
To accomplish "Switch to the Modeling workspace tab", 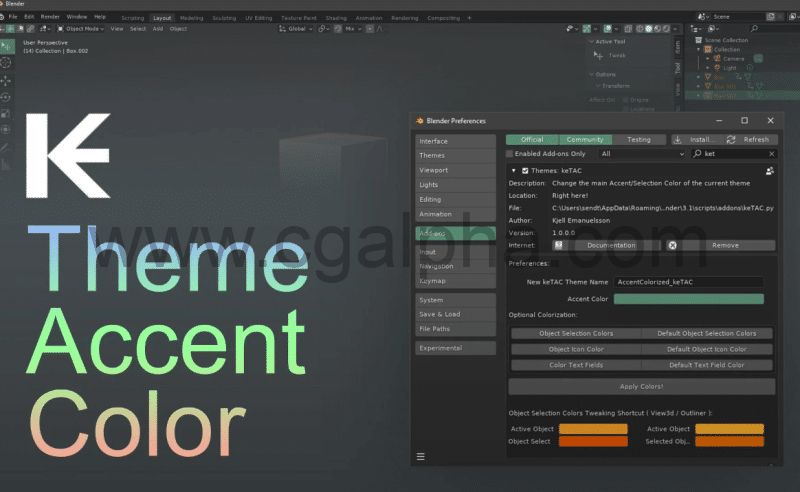I will point(191,18).
